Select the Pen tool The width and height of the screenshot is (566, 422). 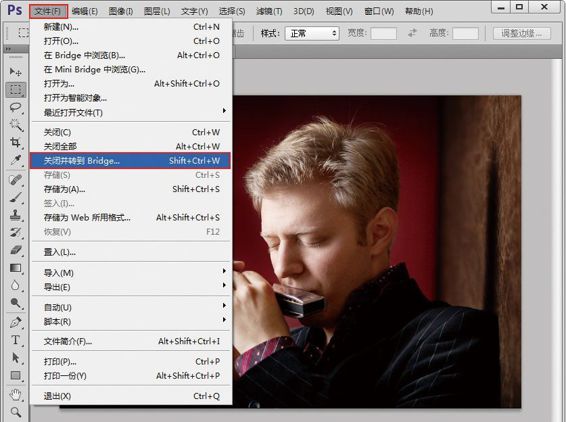tap(15, 322)
